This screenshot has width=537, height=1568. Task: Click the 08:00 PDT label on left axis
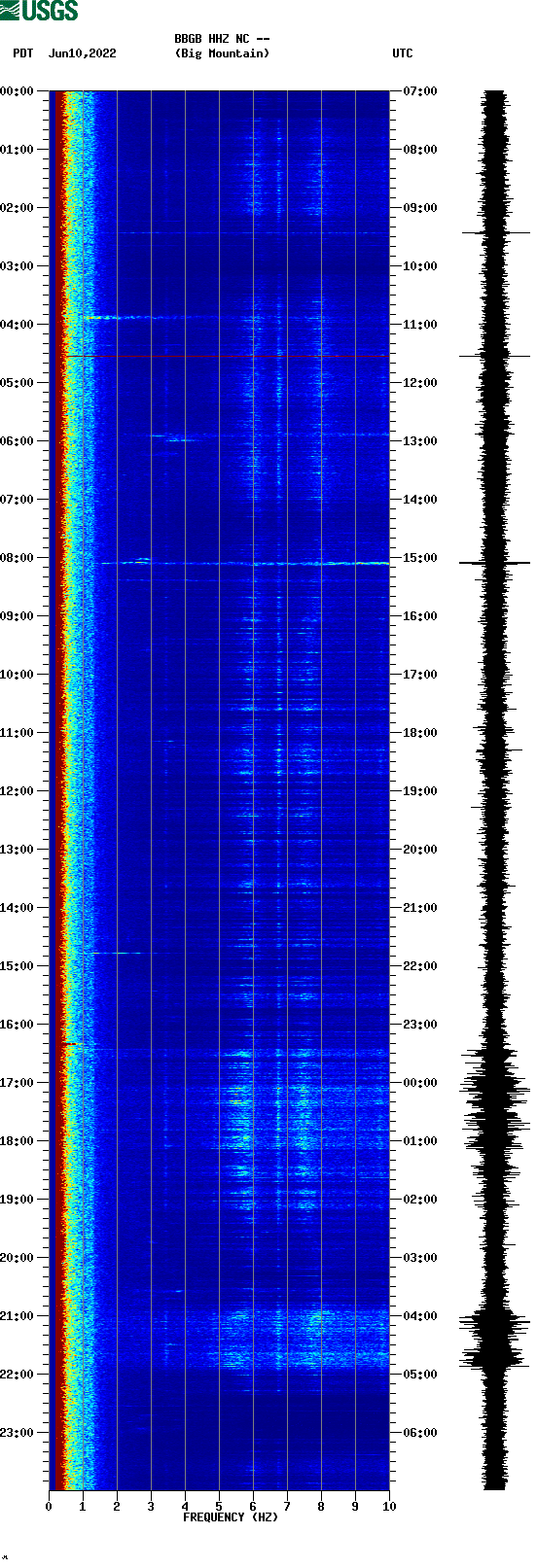click(18, 558)
